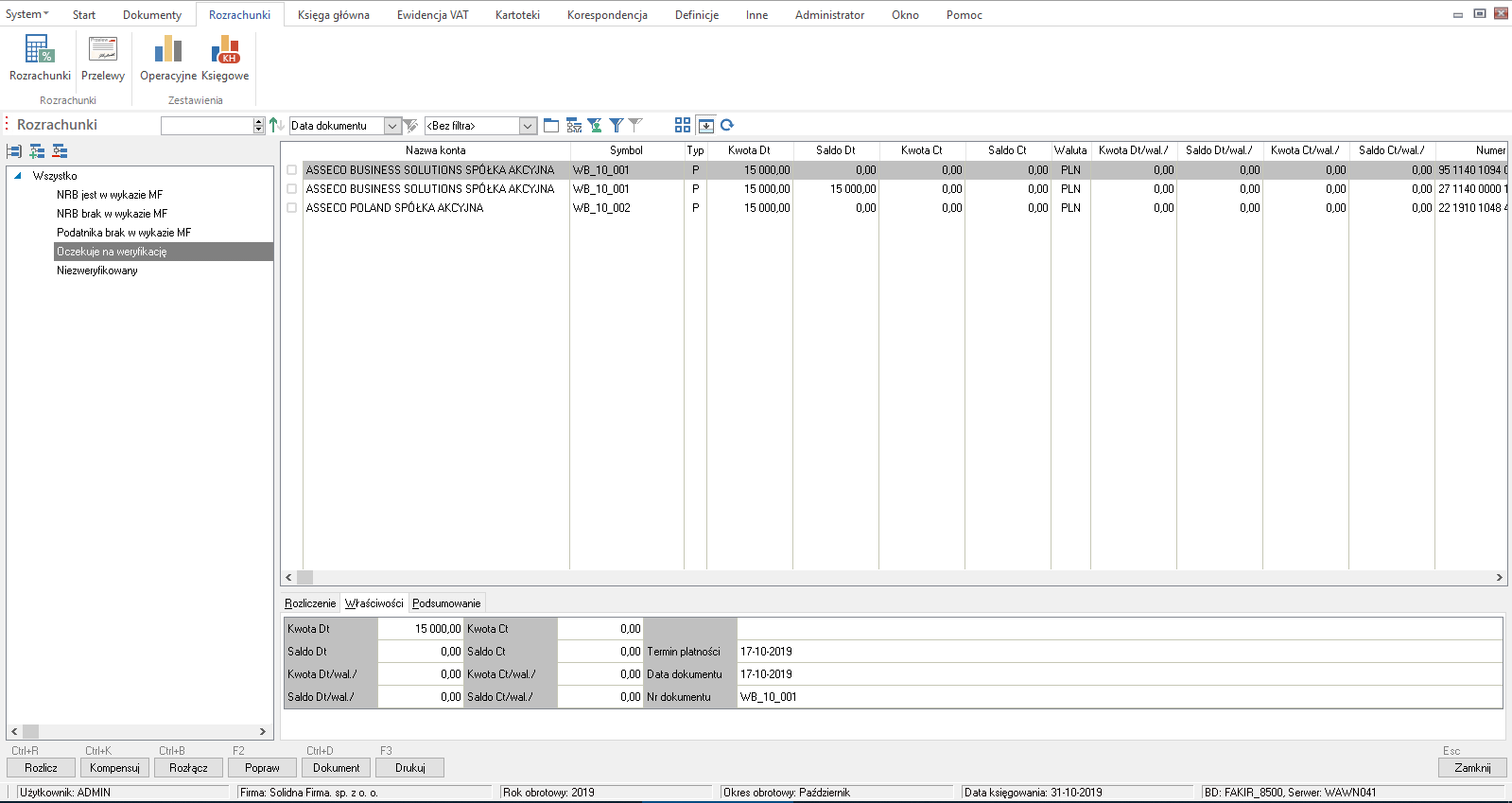Select 'Oczekuje na weryfikację' tree item

click(164, 252)
